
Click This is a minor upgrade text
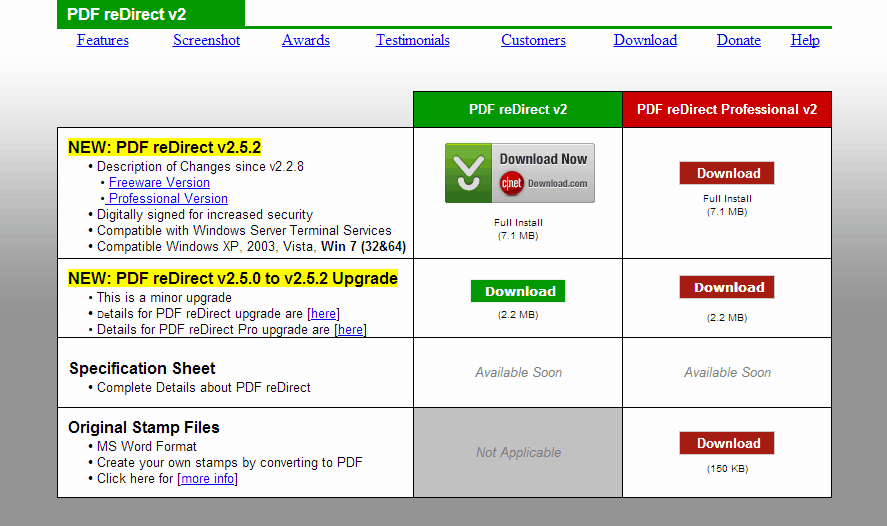(x=164, y=298)
